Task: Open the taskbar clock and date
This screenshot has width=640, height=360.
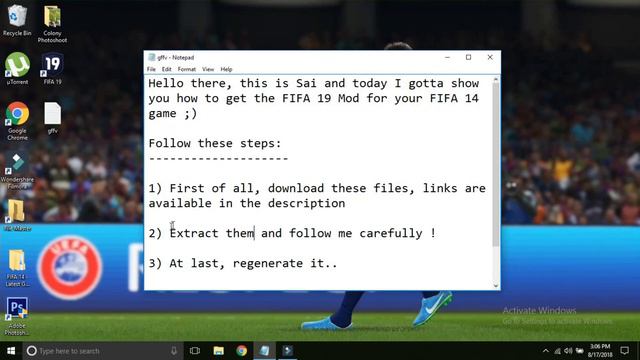Action: (600, 351)
